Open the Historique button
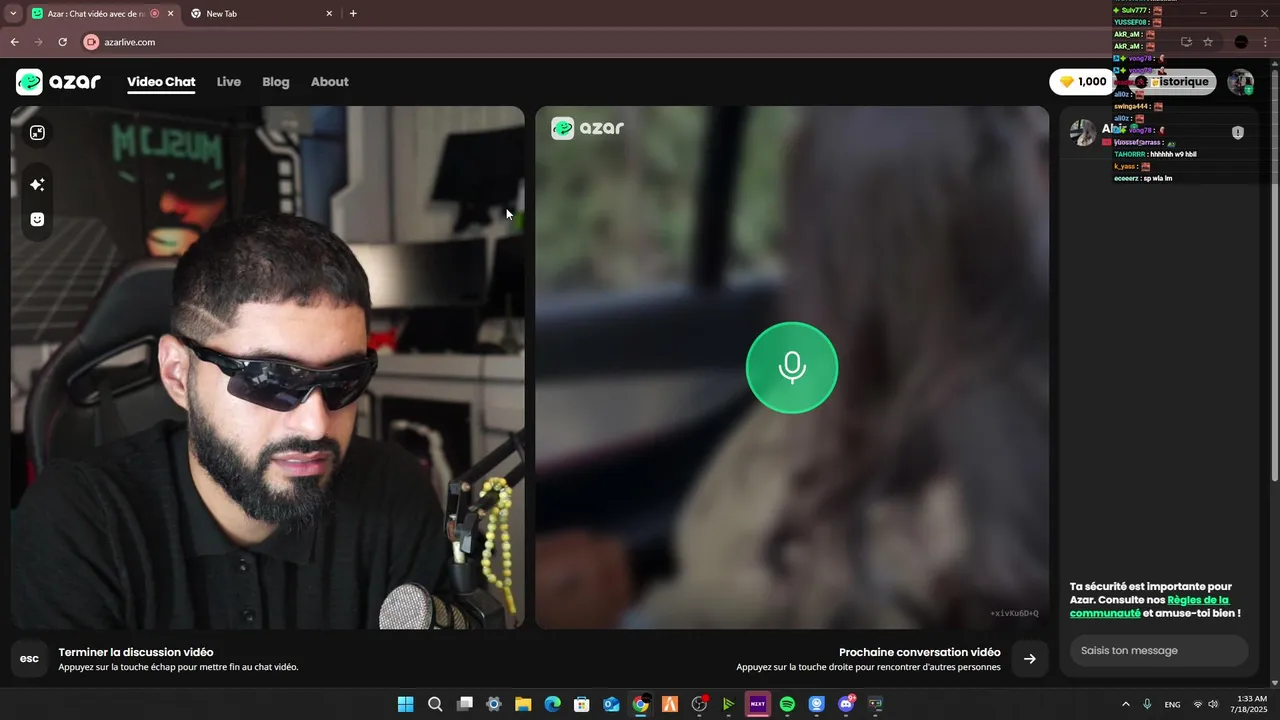This screenshot has width=1280, height=720. tap(1172, 82)
